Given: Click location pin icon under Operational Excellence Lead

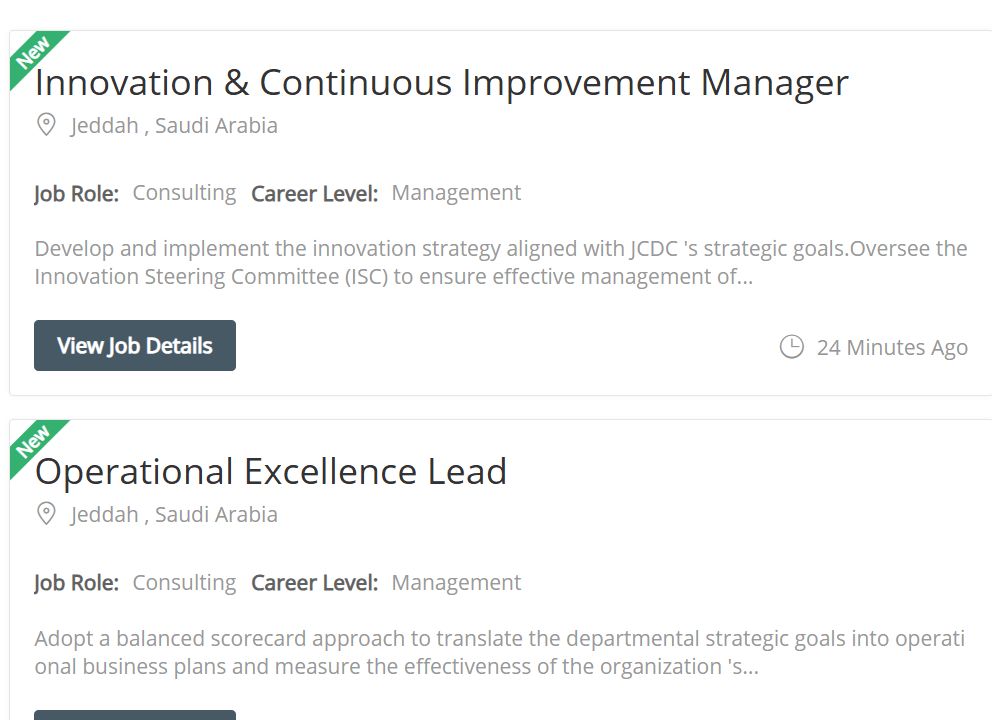Looking at the screenshot, I should coord(46,514).
